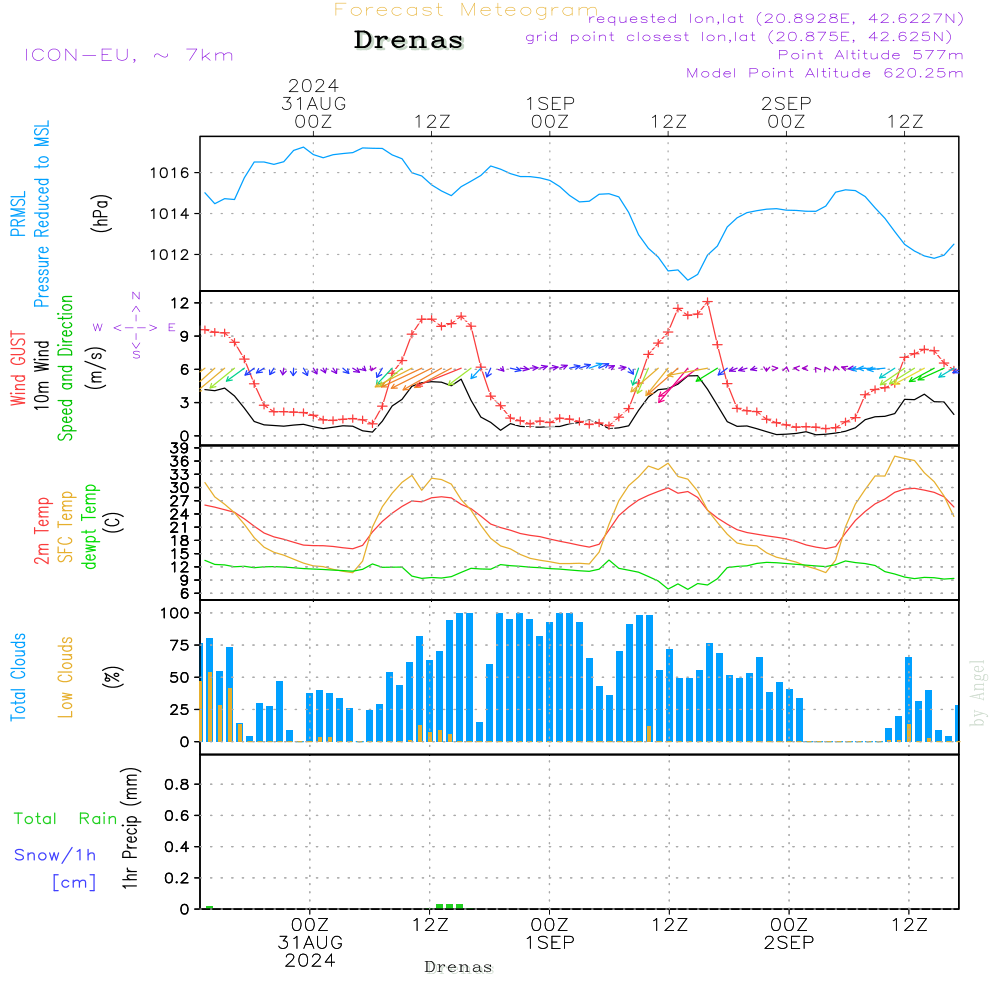Click the 'Point Altitude 577m' text

click(871, 55)
